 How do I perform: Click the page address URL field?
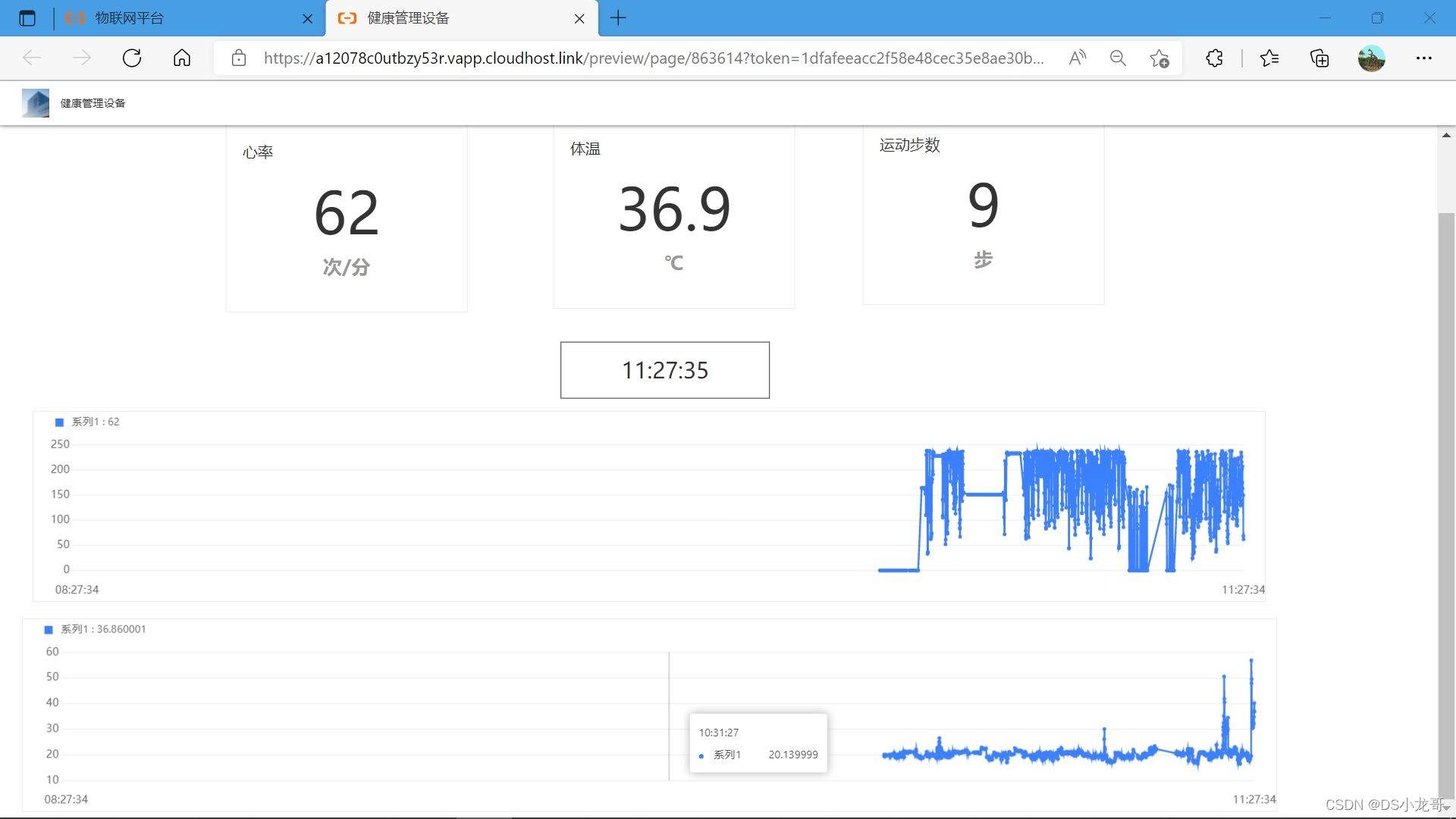(652, 58)
